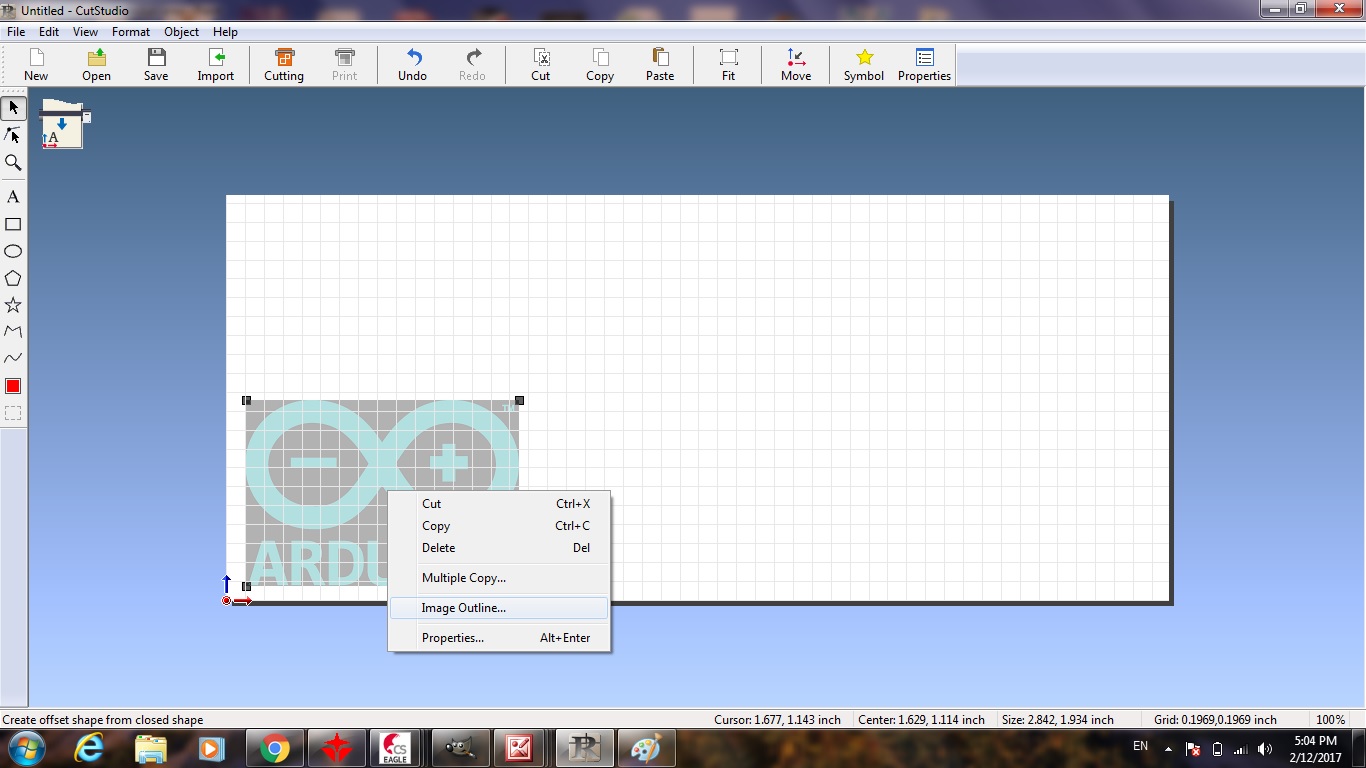Open a file with the Open icon

tap(96, 65)
